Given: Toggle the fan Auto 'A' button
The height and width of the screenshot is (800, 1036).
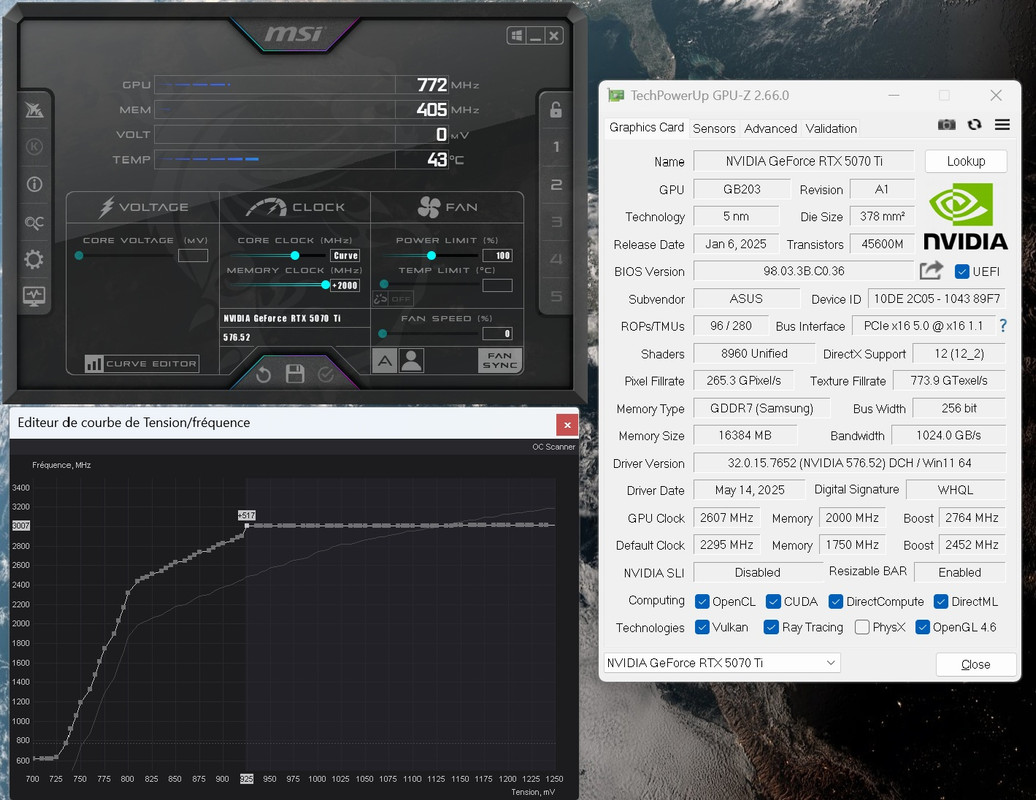Looking at the screenshot, I should [385, 361].
